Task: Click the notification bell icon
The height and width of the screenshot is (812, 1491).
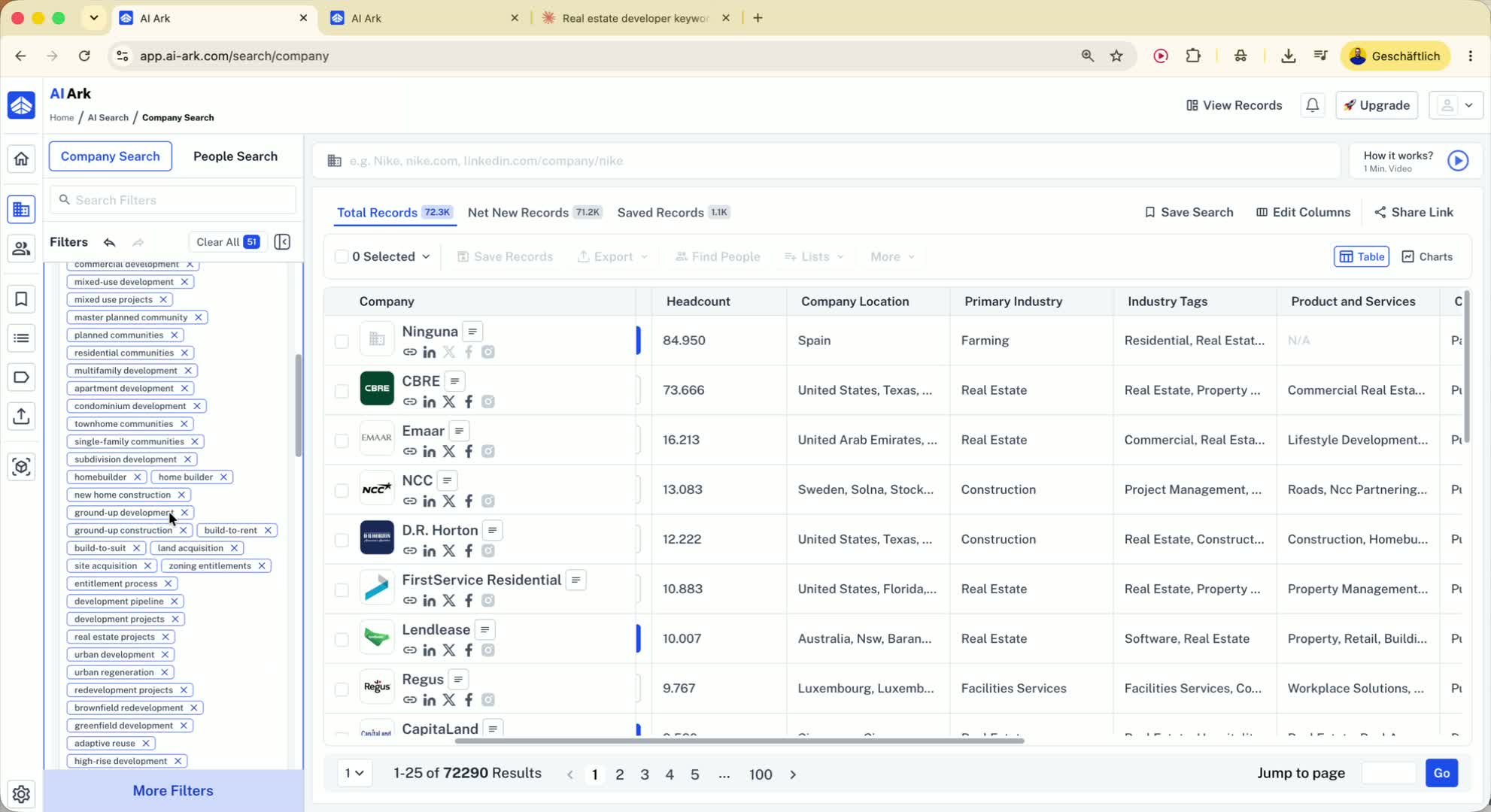Action: click(1313, 105)
